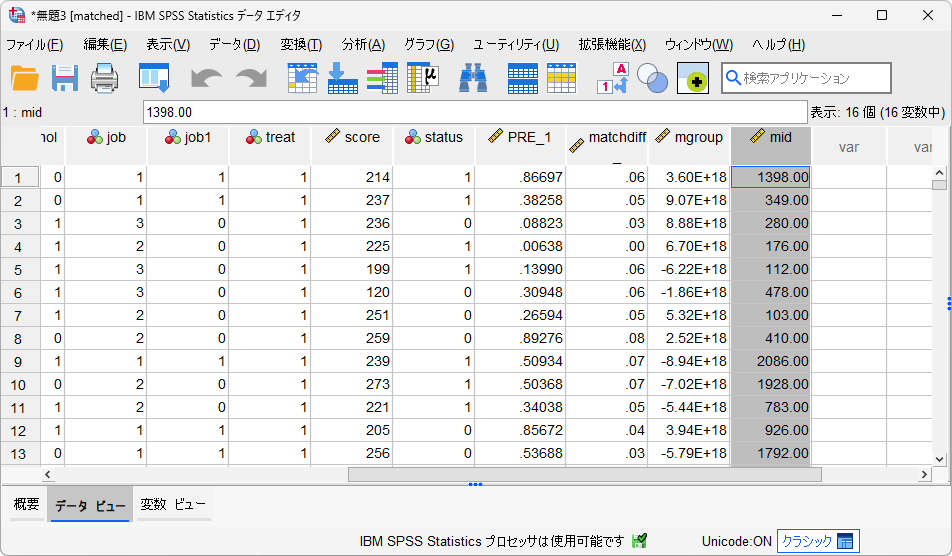Image resolution: width=952 pixels, height=556 pixels.
Task: Select row header number 5
Action: click(x=18, y=270)
